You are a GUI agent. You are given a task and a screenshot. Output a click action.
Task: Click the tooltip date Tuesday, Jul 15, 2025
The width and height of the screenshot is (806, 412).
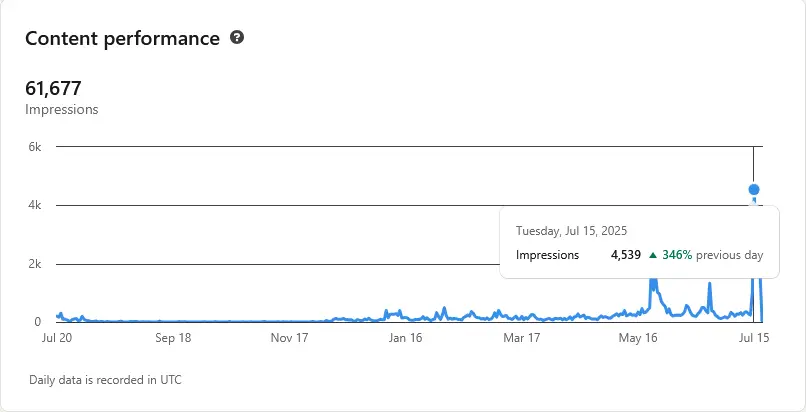point(572,231)
